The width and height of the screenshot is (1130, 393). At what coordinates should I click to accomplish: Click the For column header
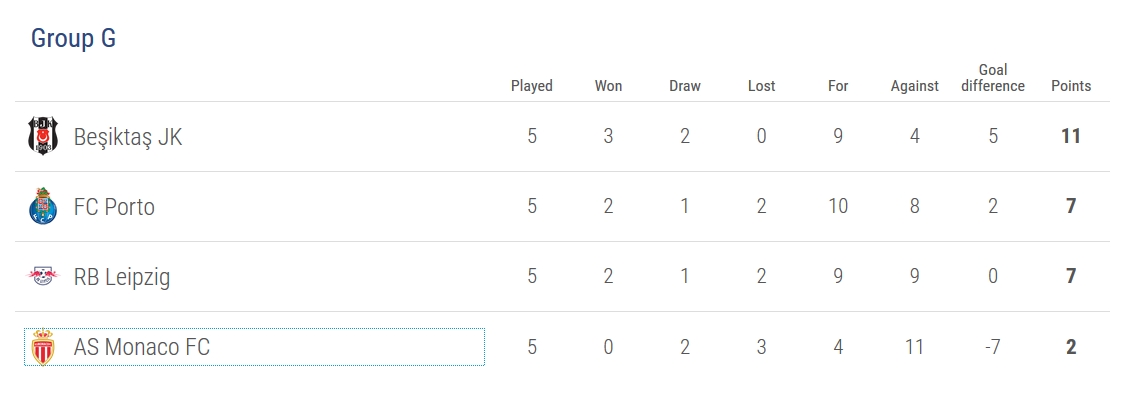[x=838, y=86]
